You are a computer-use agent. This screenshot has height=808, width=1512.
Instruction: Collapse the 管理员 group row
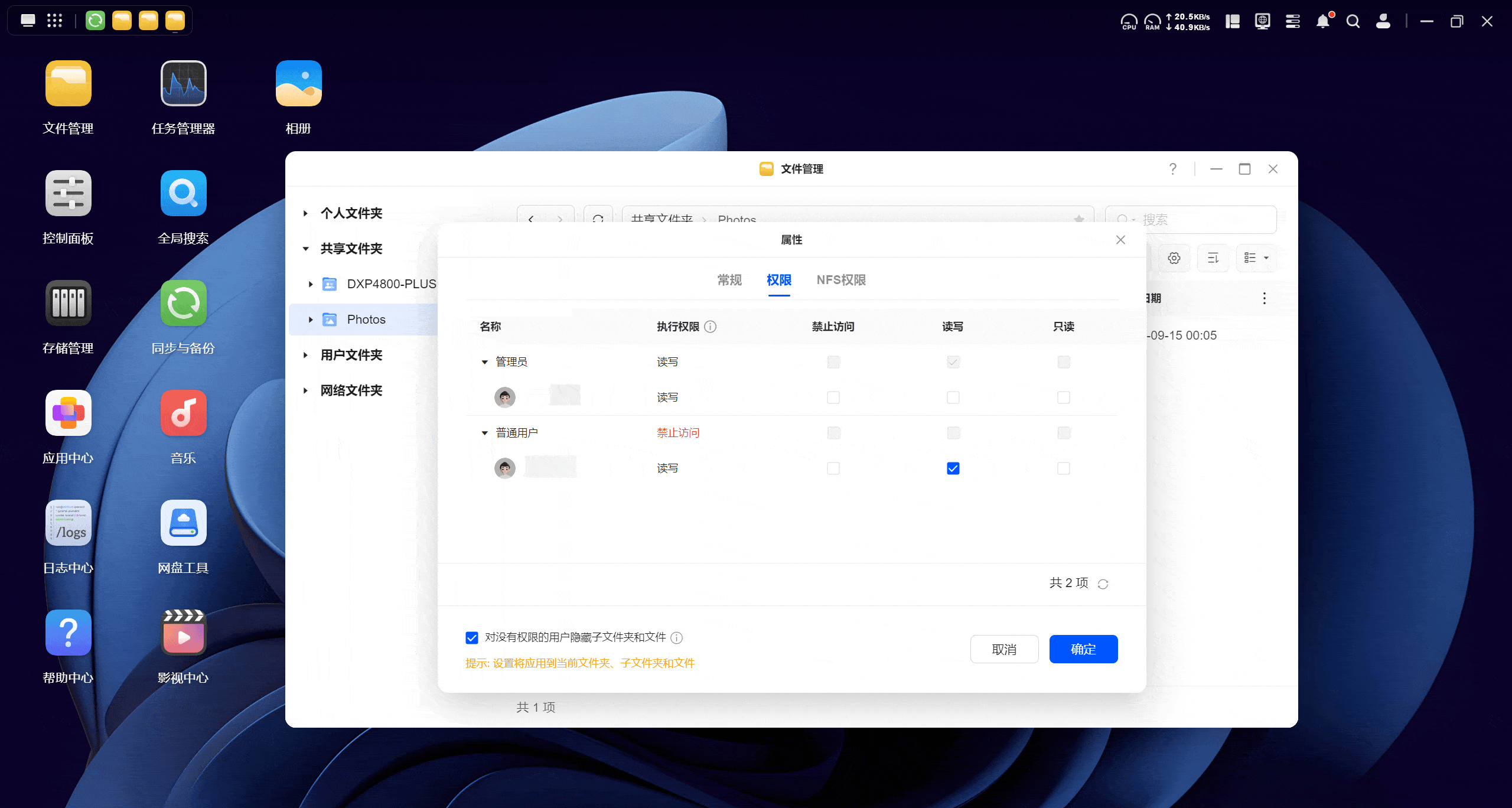(x=485, y=362)
